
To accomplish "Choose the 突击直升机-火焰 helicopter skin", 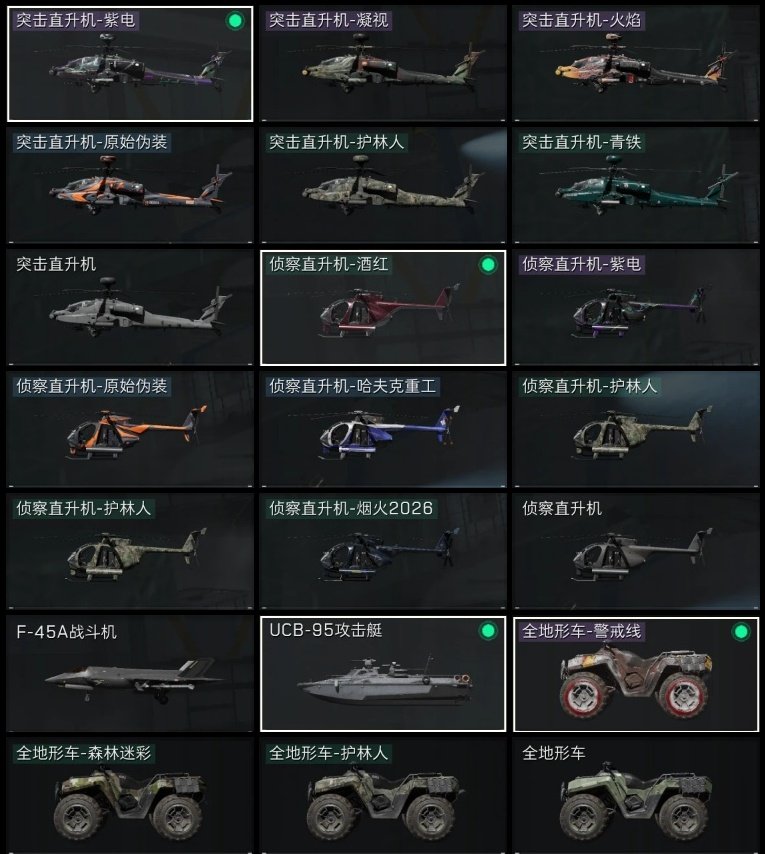I will tap(636, 64).
